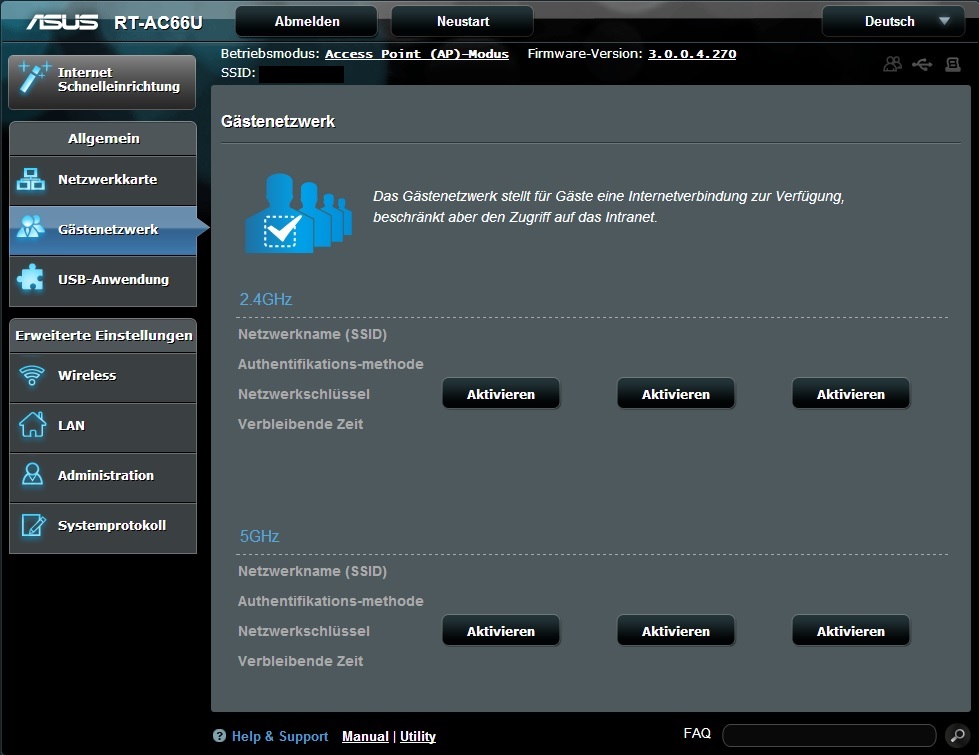The image size is (979, 755).
Task: Go to Wireless settings
Action: [x=103, y=377]
